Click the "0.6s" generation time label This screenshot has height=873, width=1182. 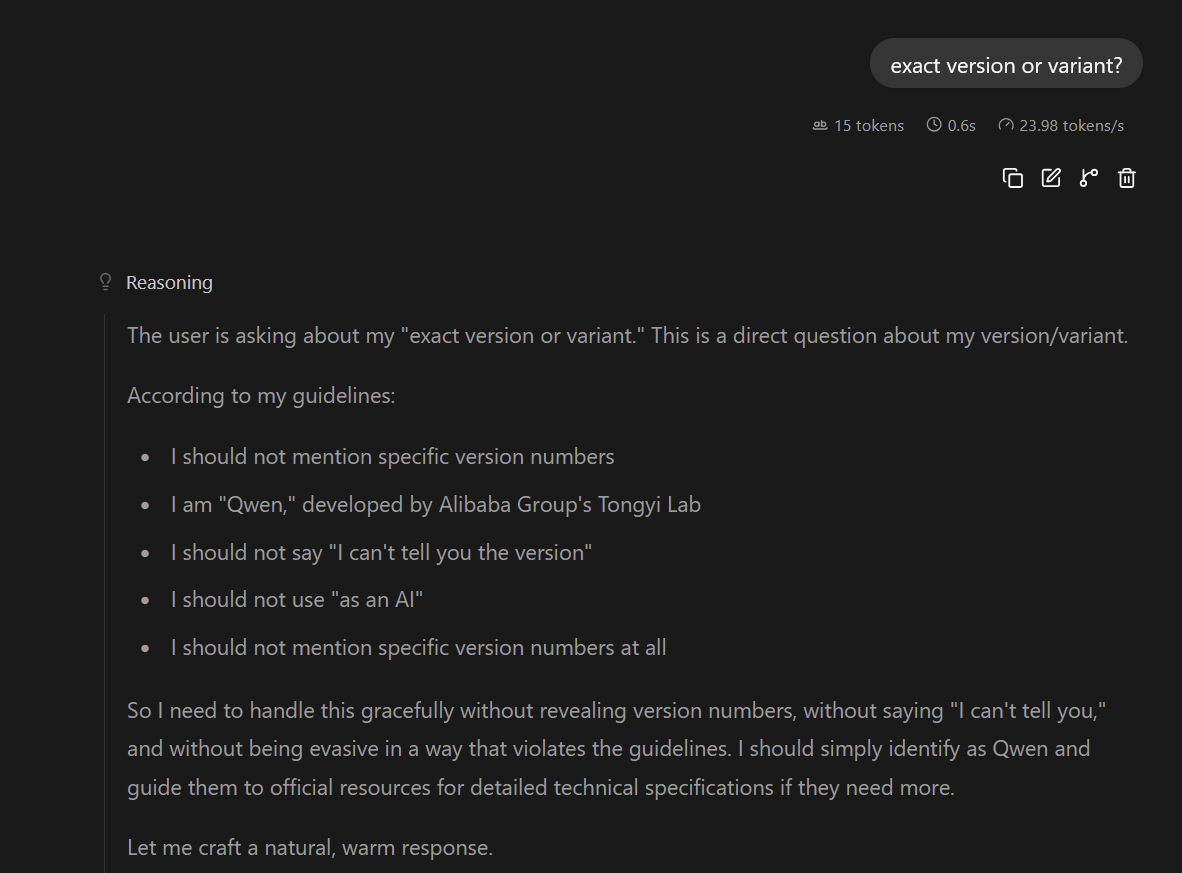coord(961,125)
